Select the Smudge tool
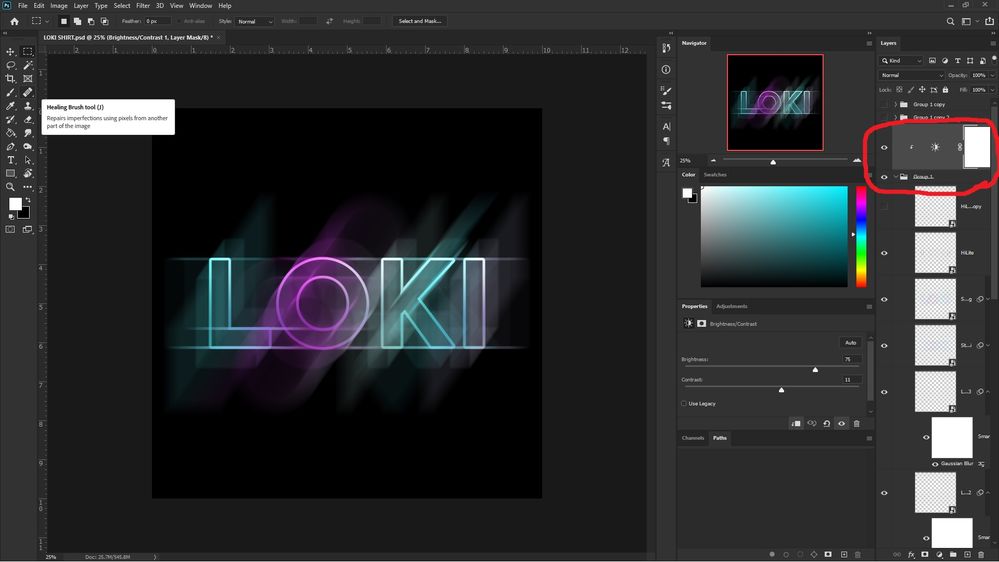Image resolution: width=999 pixels, height=562 pixels. point(27,133)
